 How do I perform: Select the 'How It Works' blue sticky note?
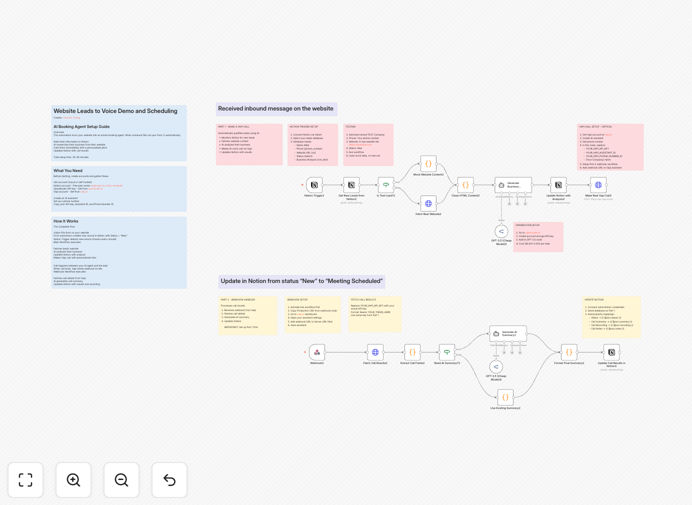tap(119, 252)
